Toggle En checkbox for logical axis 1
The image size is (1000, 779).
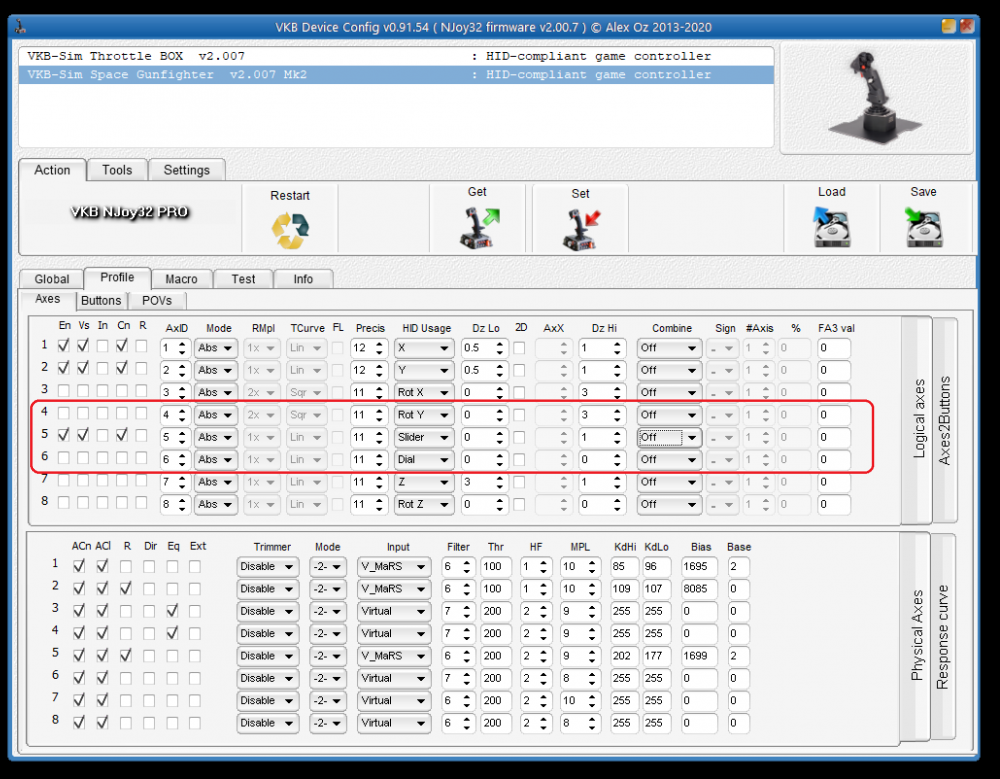(x=63, y=346)
